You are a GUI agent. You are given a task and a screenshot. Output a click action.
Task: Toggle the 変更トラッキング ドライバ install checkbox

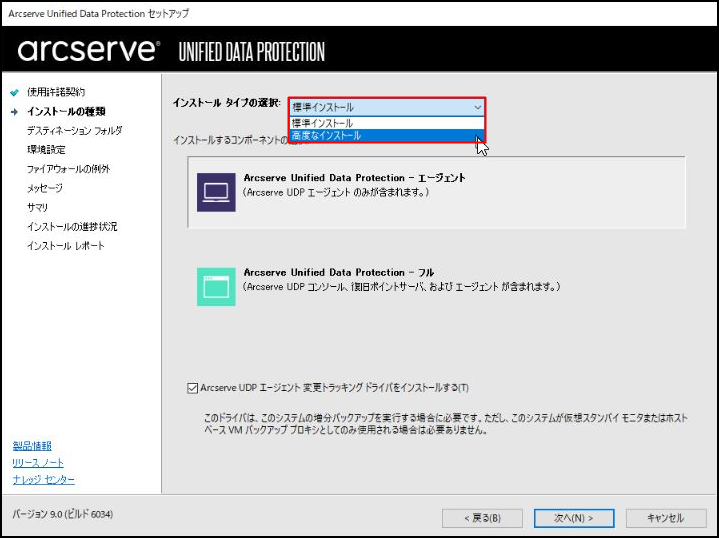(x=193, y=388)
